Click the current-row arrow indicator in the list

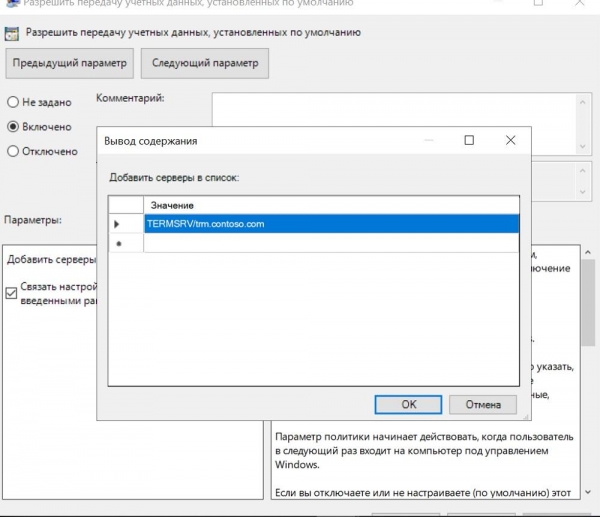(118, 224)
